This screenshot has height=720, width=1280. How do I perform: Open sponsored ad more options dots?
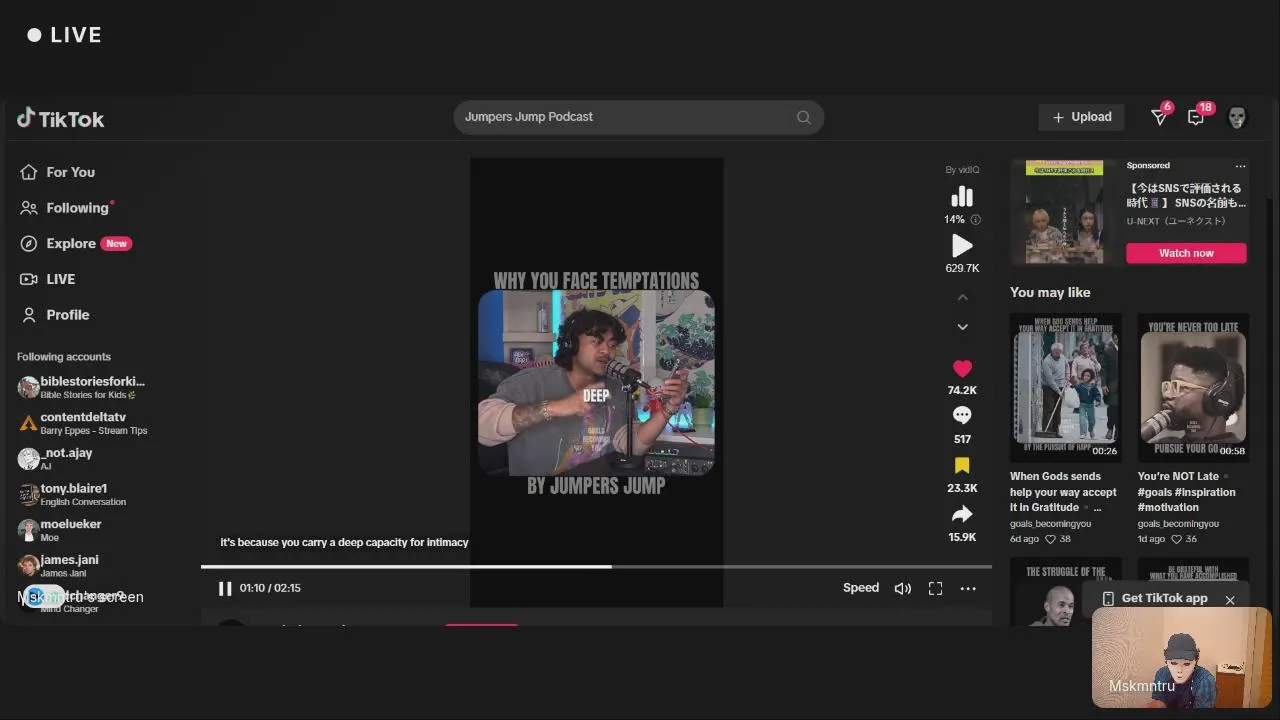click(1240, 166)
